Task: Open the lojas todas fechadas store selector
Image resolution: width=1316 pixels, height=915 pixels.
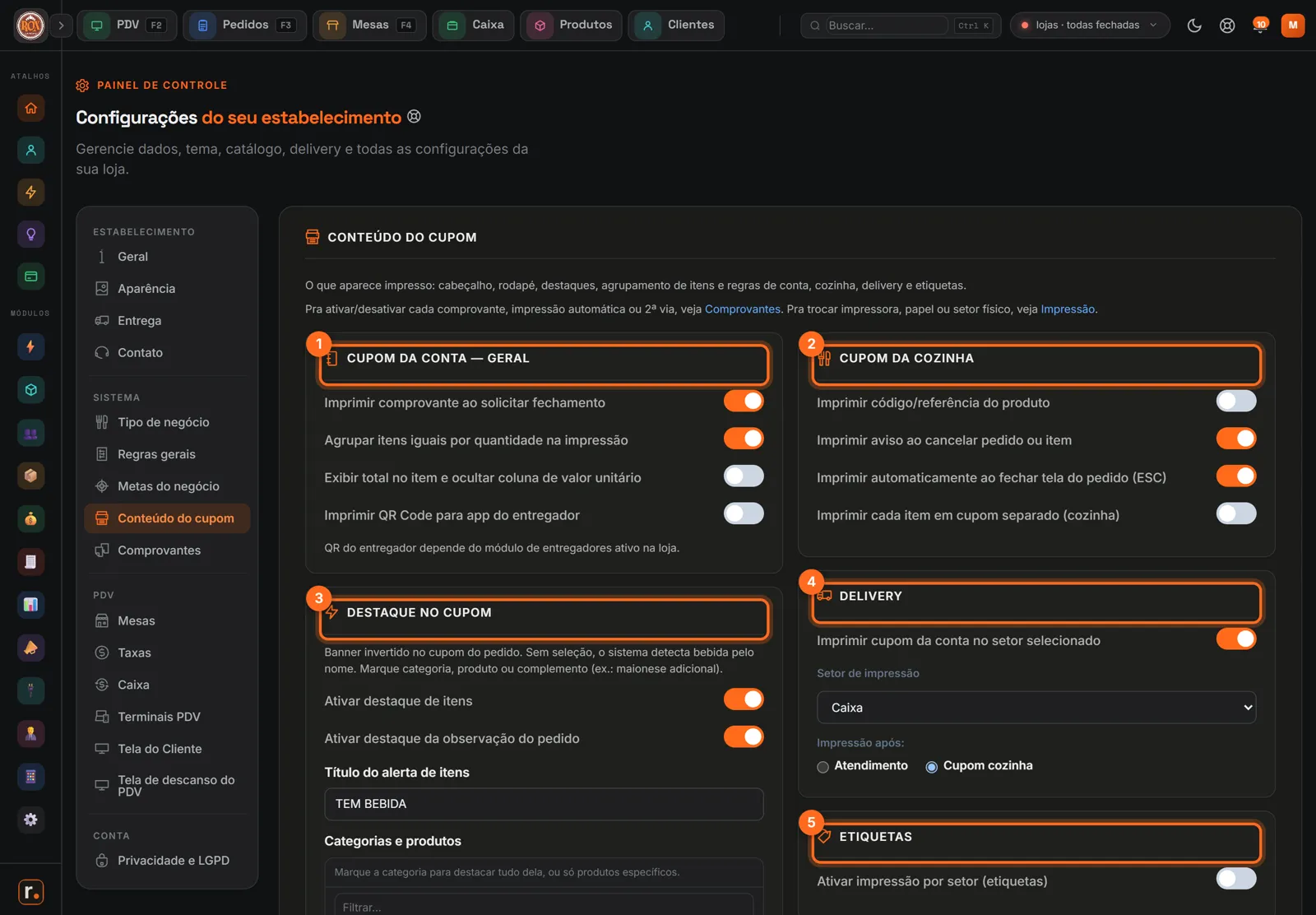Action: (1089, 26)
